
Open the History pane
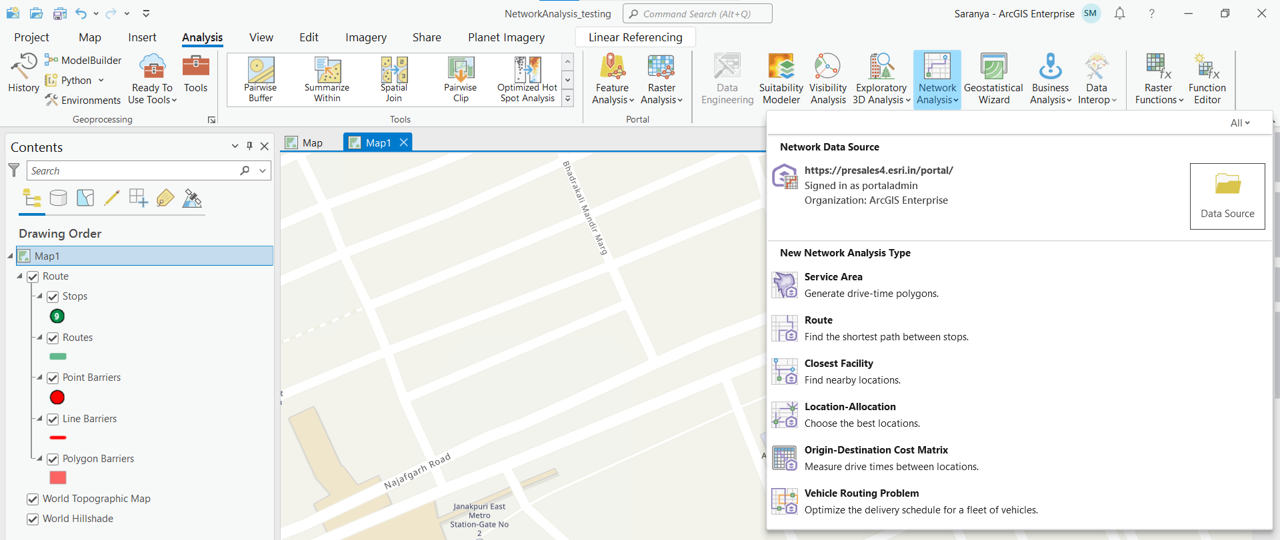(23, 73)
